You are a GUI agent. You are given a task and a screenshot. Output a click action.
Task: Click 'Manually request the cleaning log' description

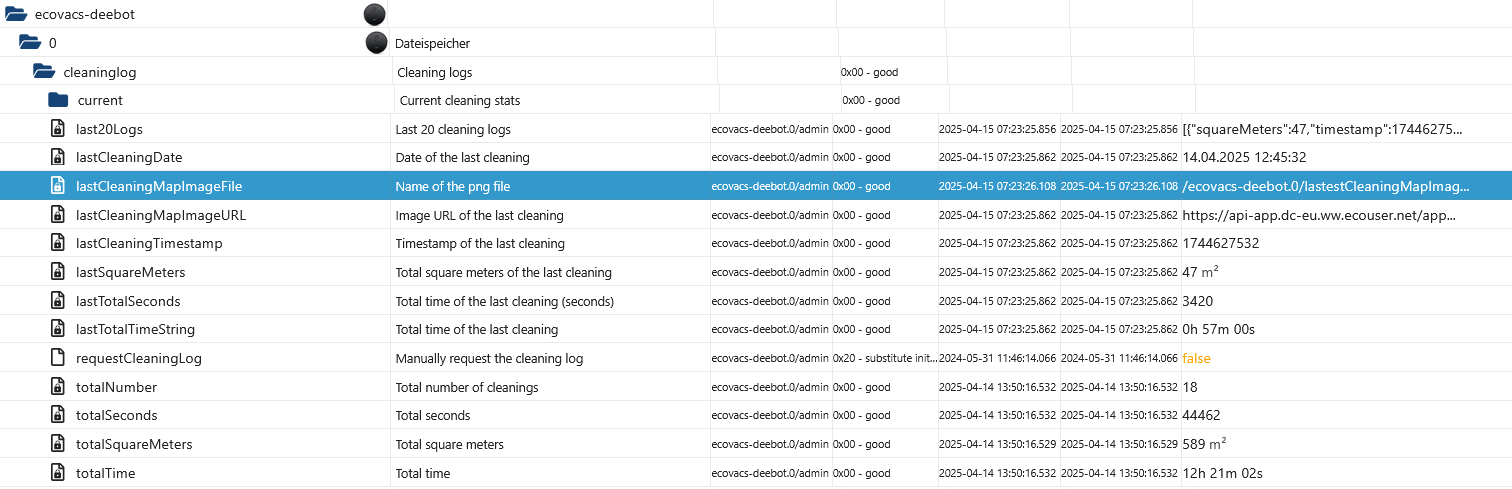coord(489,358)
